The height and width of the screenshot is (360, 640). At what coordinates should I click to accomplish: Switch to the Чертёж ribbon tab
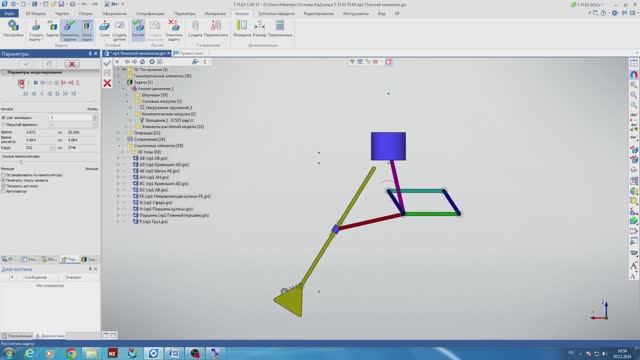click(x=62, y=13)
